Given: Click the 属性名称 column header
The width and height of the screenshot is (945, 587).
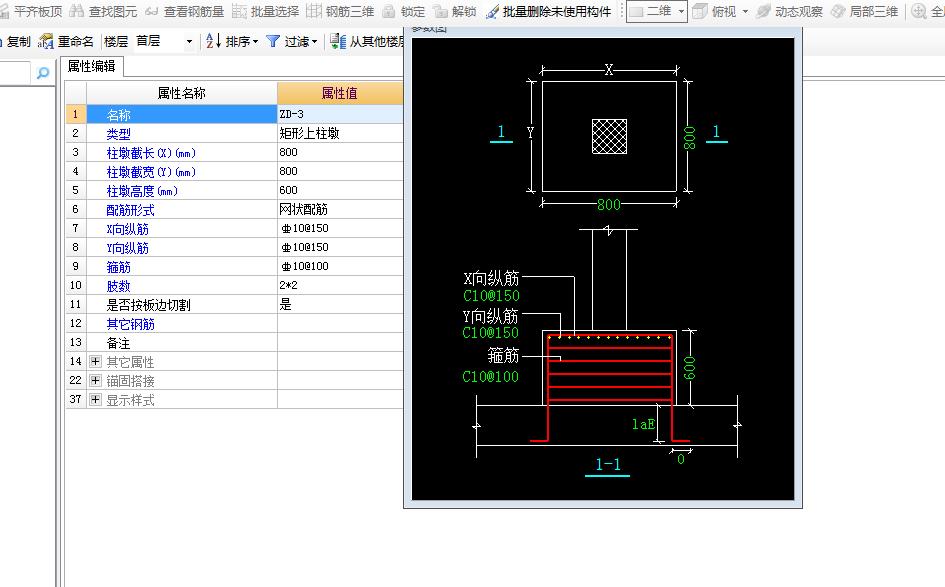Looking at the screenshot, I should [x=181, y=93].
